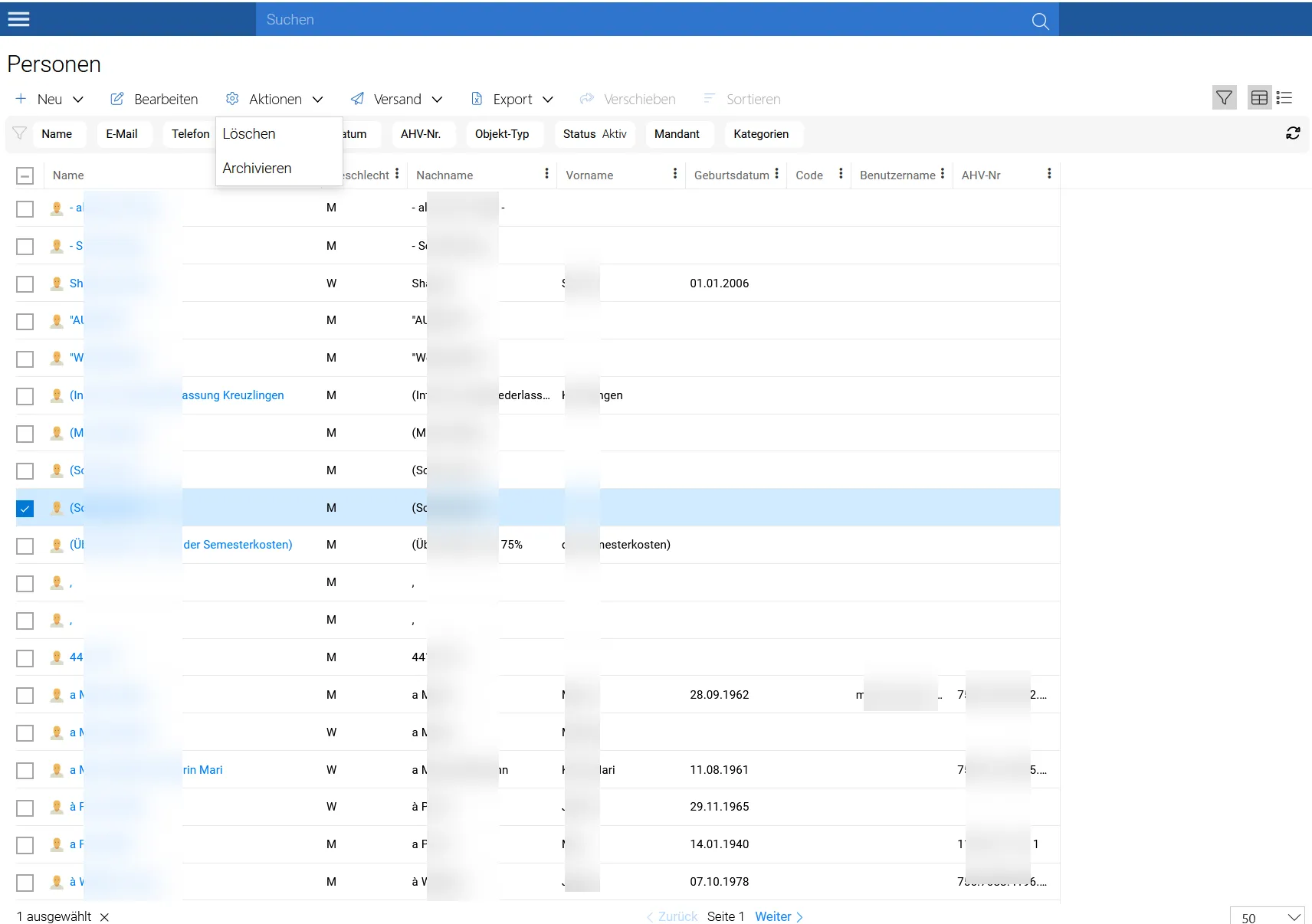Select checkbox for 'assung Kreuzlingen' row
Image resolution: width=1312 pixels, height=924 pixels.
[25, 395]
